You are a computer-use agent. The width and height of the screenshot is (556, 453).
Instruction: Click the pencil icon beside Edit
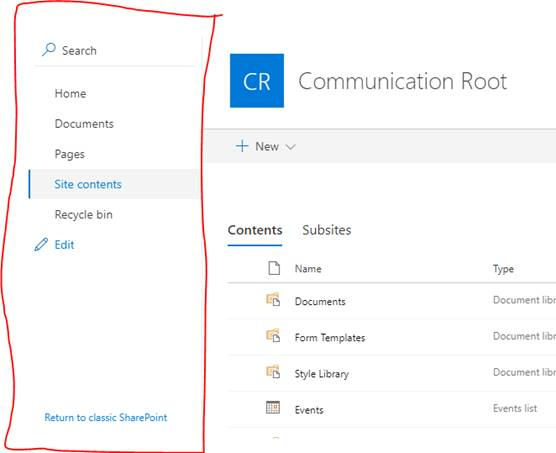(x=41, y=245)
